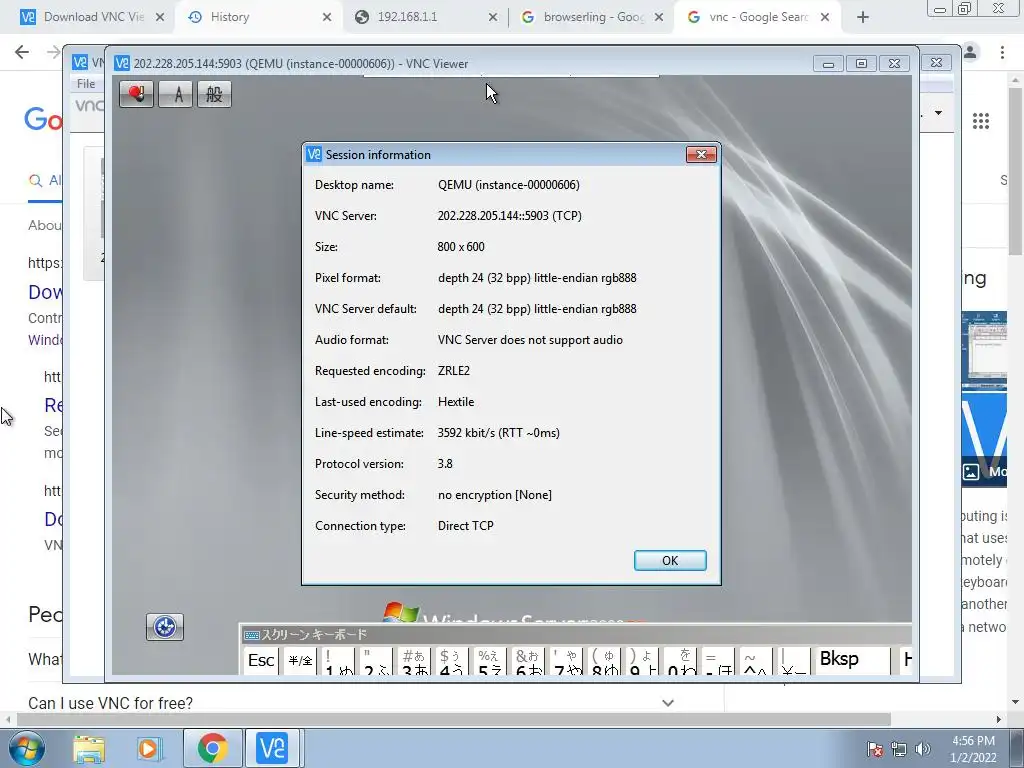Click 'VNC Server does not support audio' text

point(530,340)
